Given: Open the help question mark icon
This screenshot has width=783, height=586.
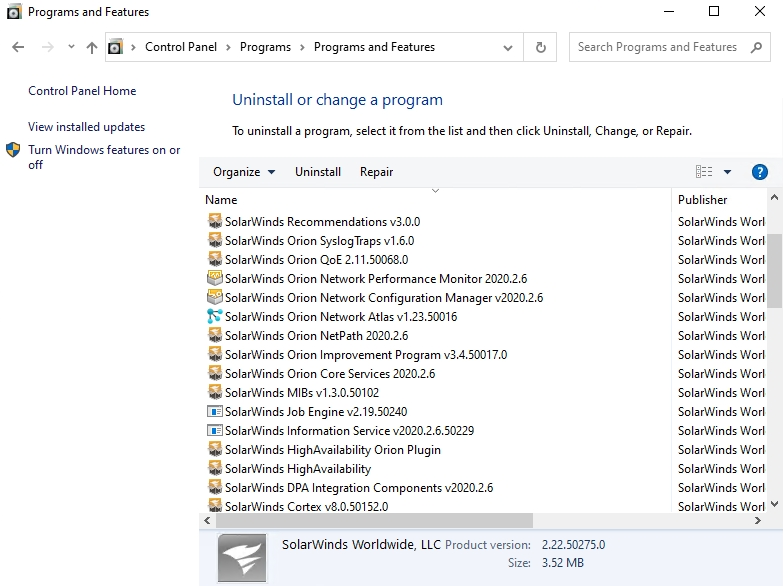Looking at the screenshot, I should click(x=759, y=172).
